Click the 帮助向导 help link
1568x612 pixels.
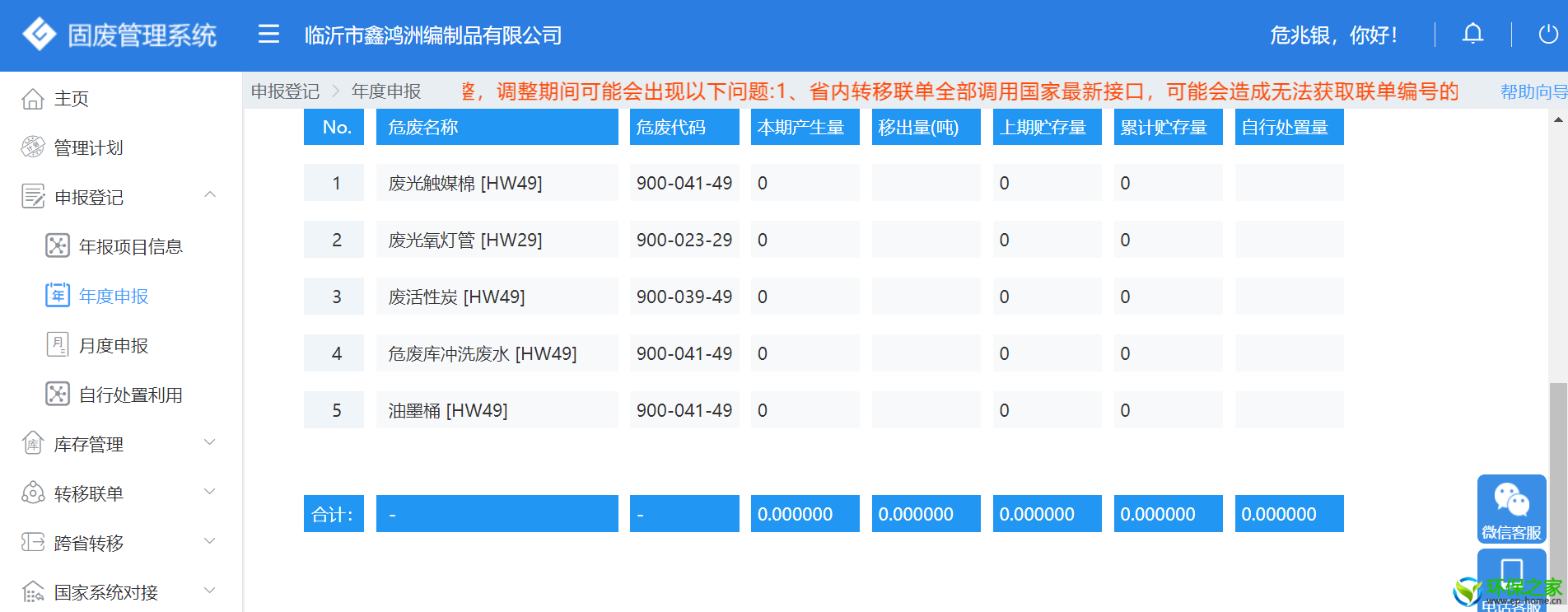click(1532, 91)
